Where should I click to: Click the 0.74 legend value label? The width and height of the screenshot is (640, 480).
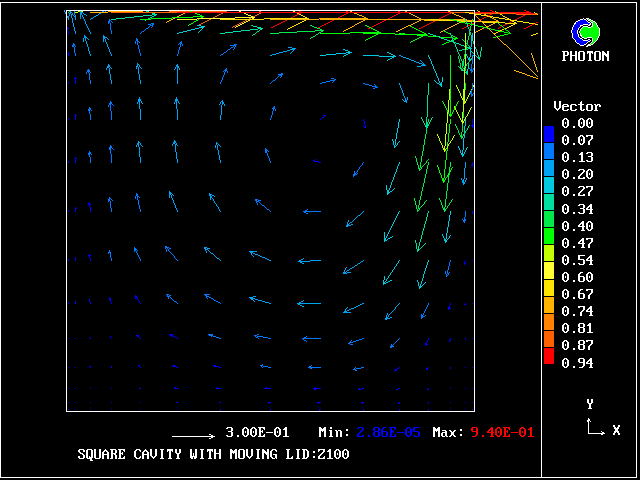coord(577,311)
